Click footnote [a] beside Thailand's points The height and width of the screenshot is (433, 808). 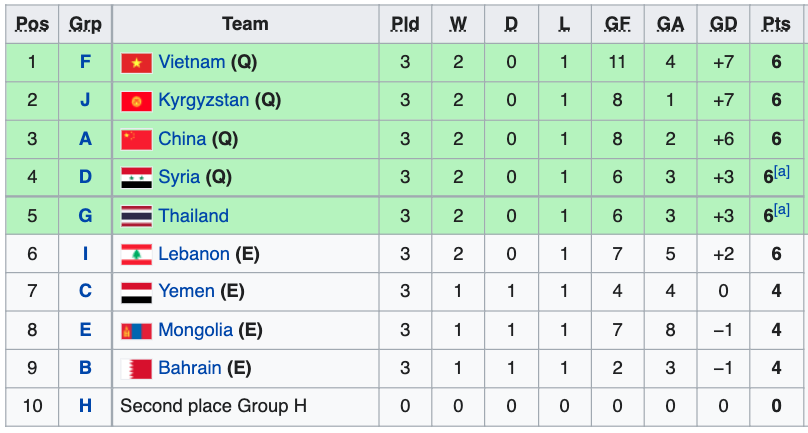tap(782, 210)
